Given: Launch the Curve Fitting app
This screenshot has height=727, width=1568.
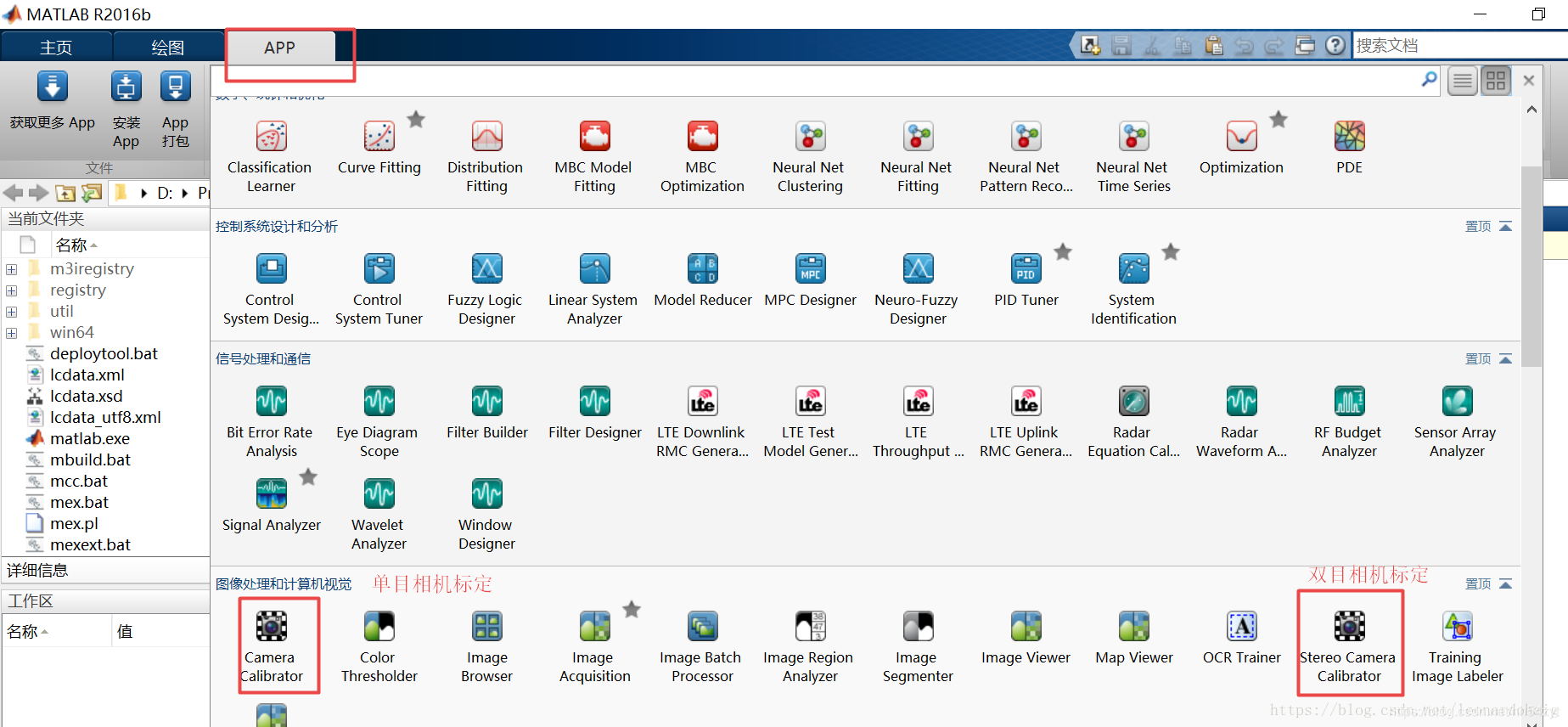Looking at the screenshot, I should 379,149.
